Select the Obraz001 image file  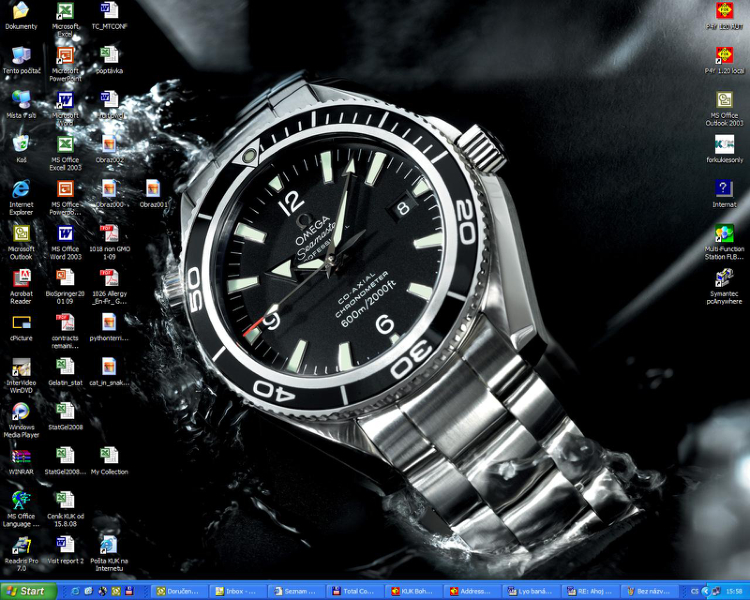point(153,189)
